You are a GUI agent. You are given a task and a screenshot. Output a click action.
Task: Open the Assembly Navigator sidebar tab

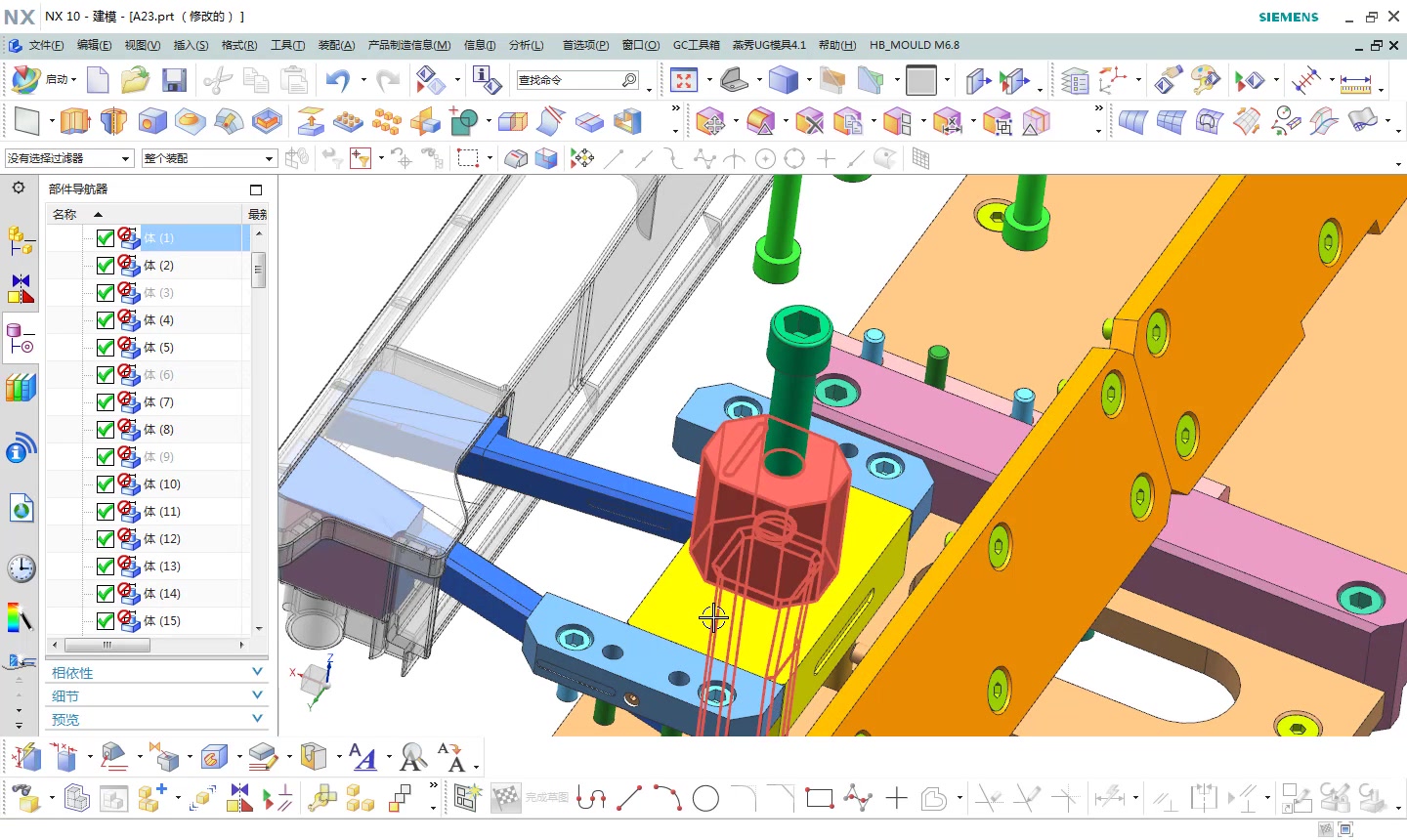[x=21, y=240]
